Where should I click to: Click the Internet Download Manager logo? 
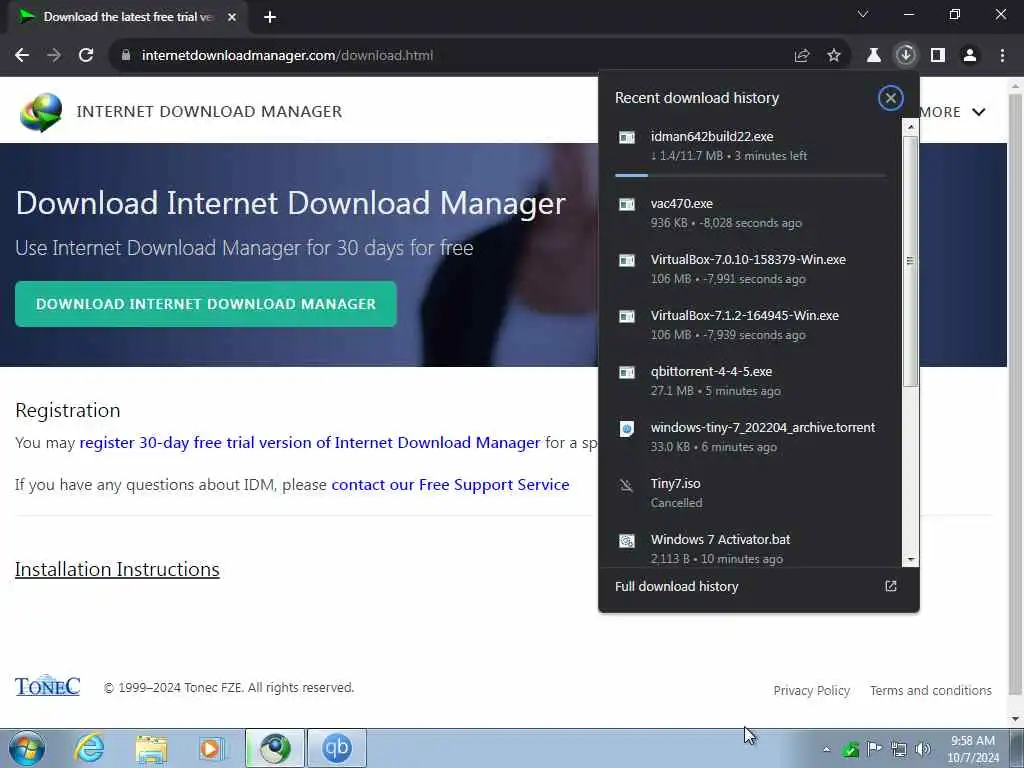pos(41,112)
